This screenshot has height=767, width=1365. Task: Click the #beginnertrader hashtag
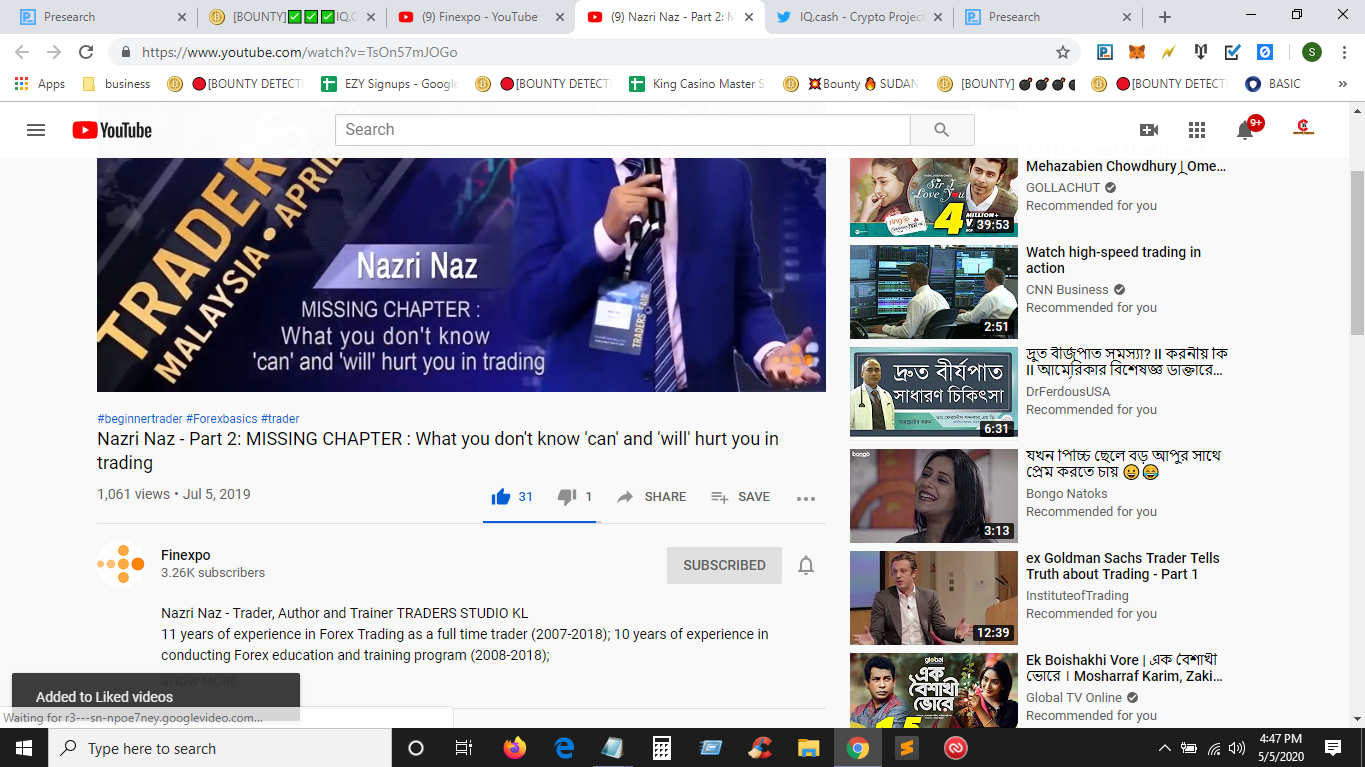click(140, 419)
